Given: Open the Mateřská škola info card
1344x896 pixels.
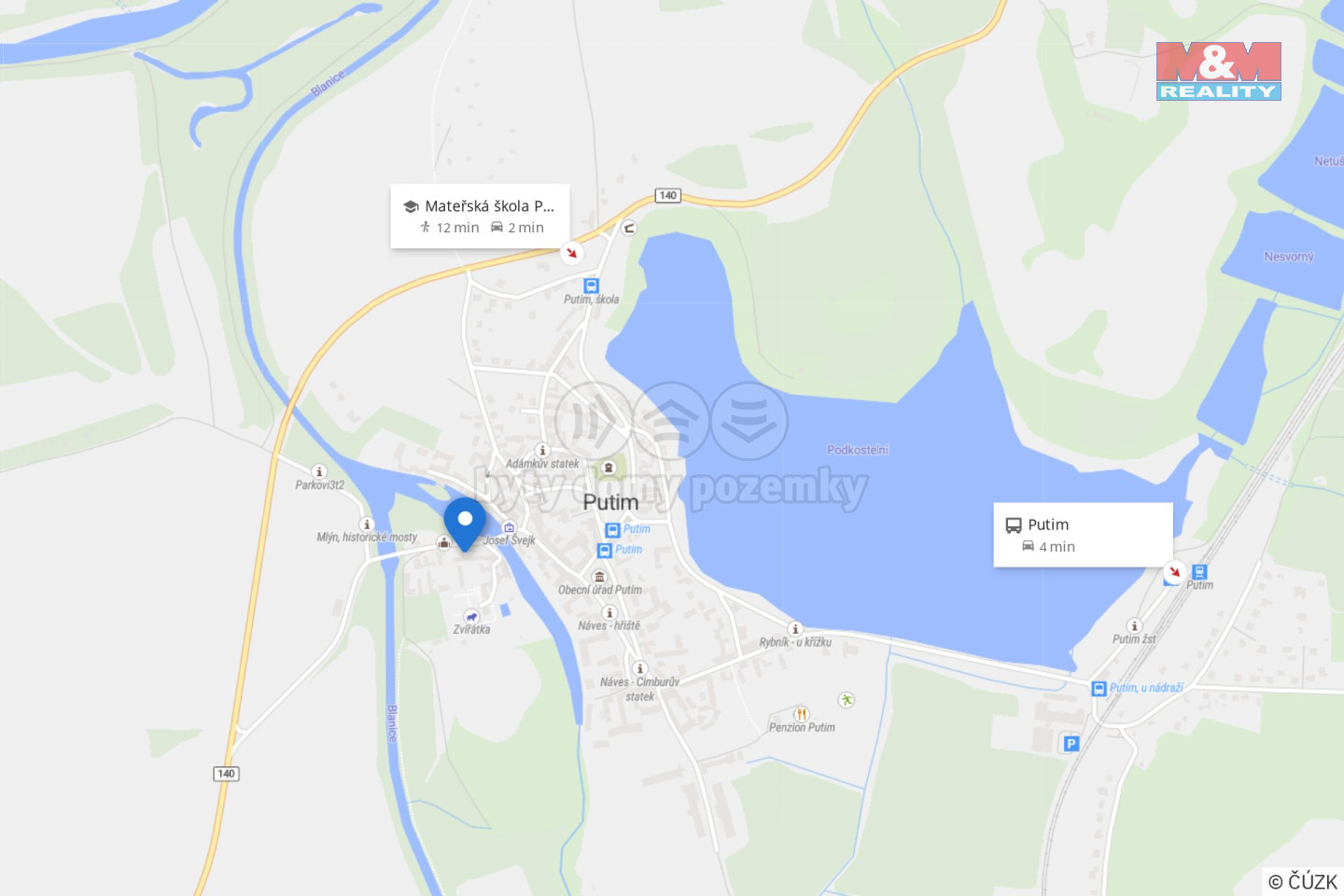Looking at the screenshot, I should tap(480, 216).
